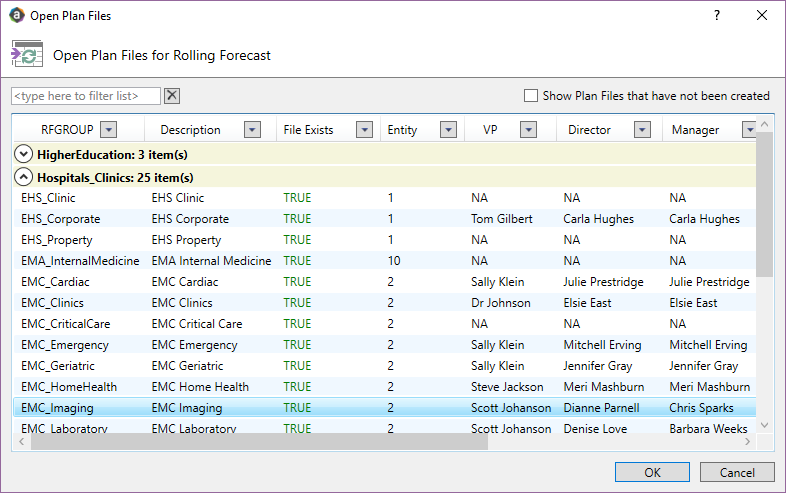Screen dimensions: 786x493
Task: Click the Tom Gilbert VP cell
Action: (502, 219)
